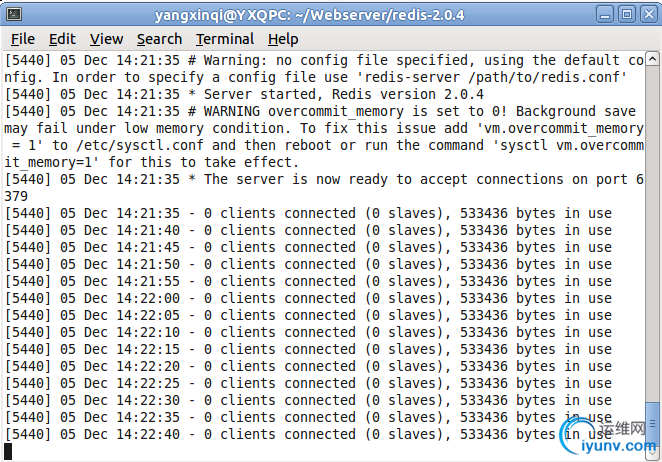Screen dimensions: 662x462
Task: Click the overcommit_memory WARNING text line
Action: pos(320,111)
